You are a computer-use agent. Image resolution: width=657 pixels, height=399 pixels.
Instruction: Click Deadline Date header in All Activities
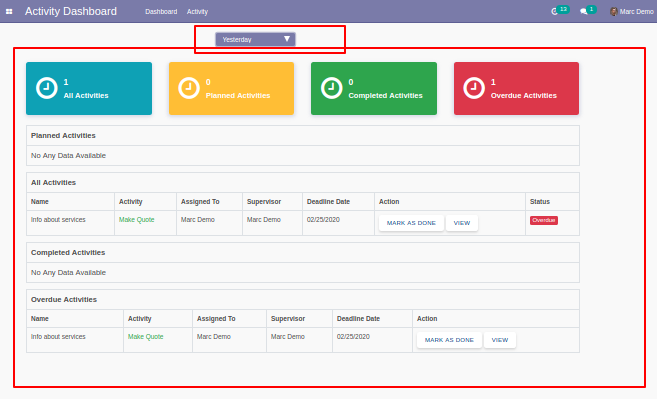tap(328, 202)
